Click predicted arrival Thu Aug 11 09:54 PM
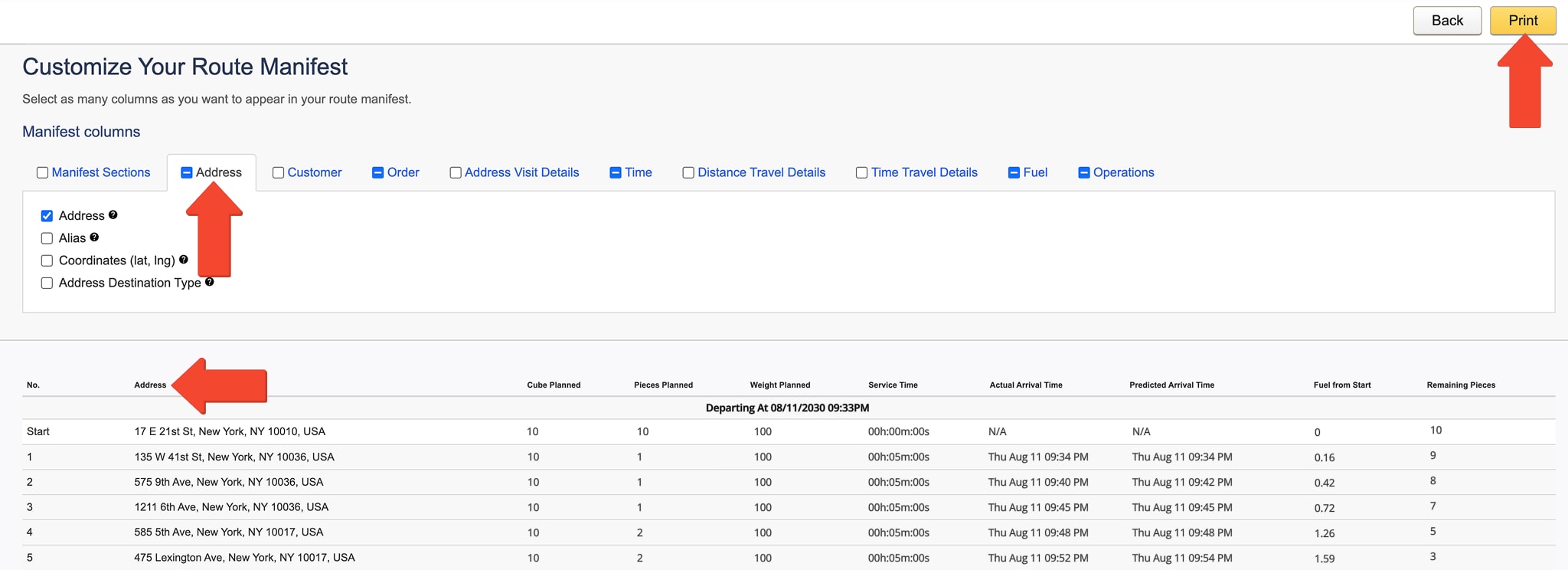 pyautogui.click(x=1182, y=558)
